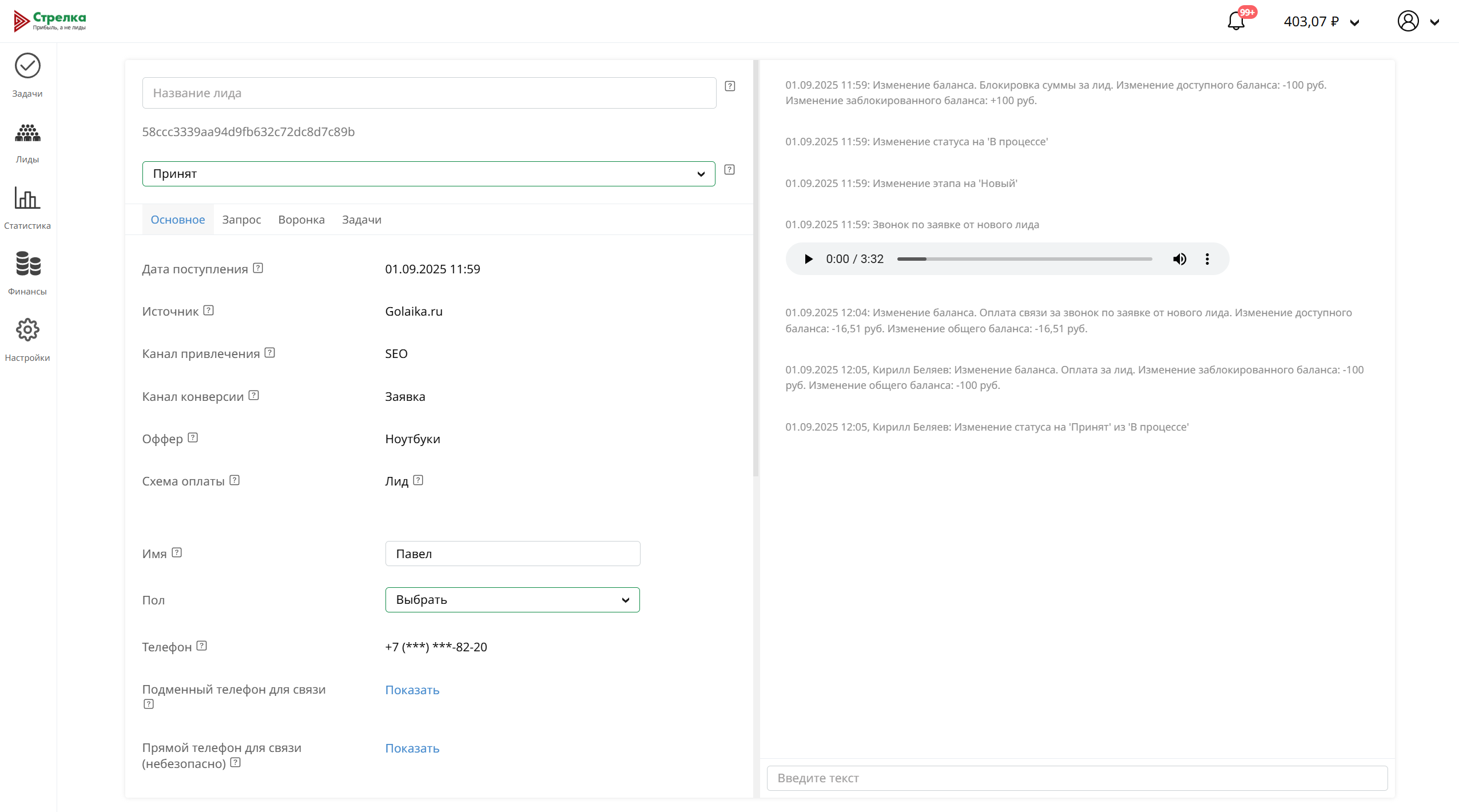Click the Название лида input field

coord(429,93)
